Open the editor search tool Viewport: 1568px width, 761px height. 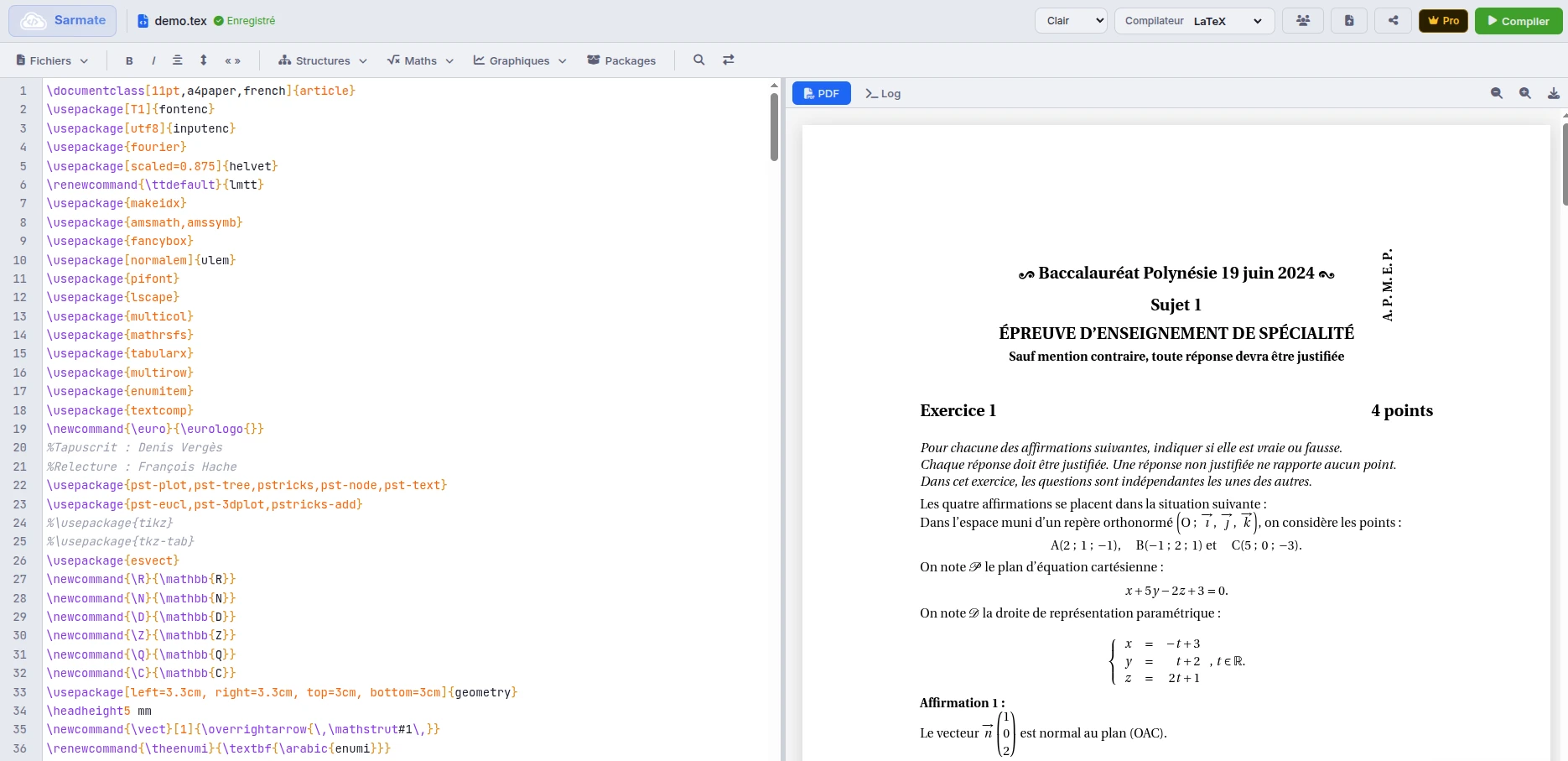[699, 60]
